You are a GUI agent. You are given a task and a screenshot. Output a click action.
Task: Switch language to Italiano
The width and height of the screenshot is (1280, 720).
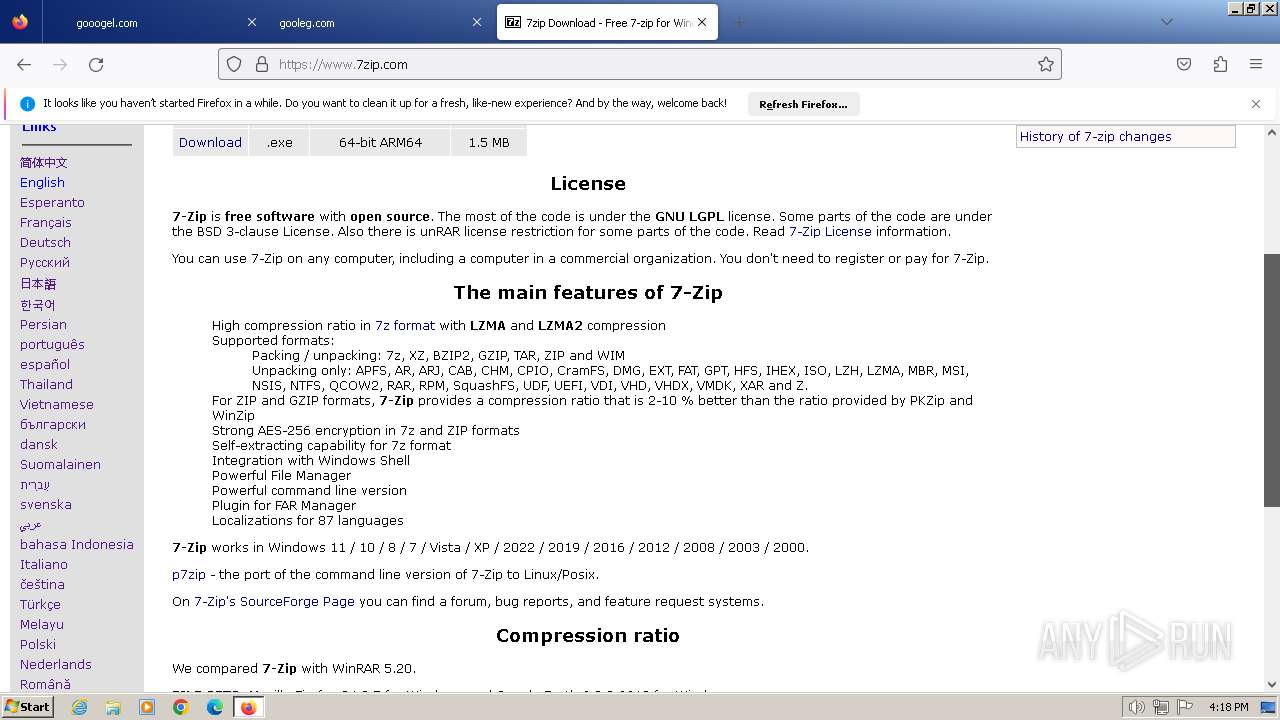tap(44, 564)
